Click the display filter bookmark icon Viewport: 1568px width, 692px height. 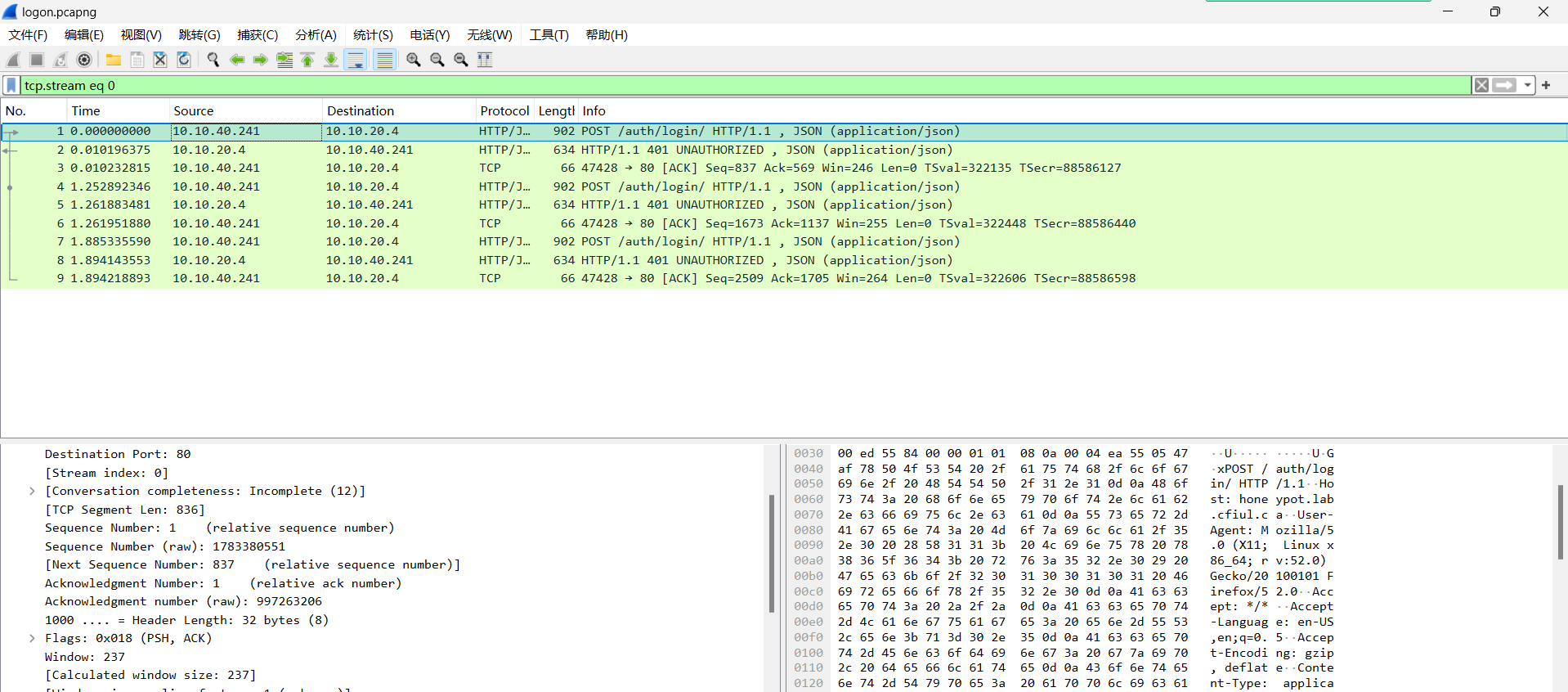[x=11, y=85]
